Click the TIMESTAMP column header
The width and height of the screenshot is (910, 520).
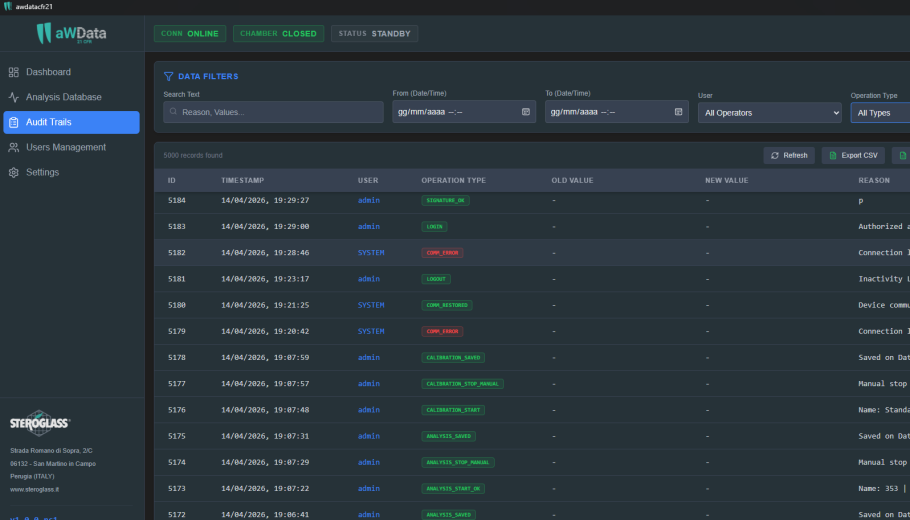click(x=243, y=180)
